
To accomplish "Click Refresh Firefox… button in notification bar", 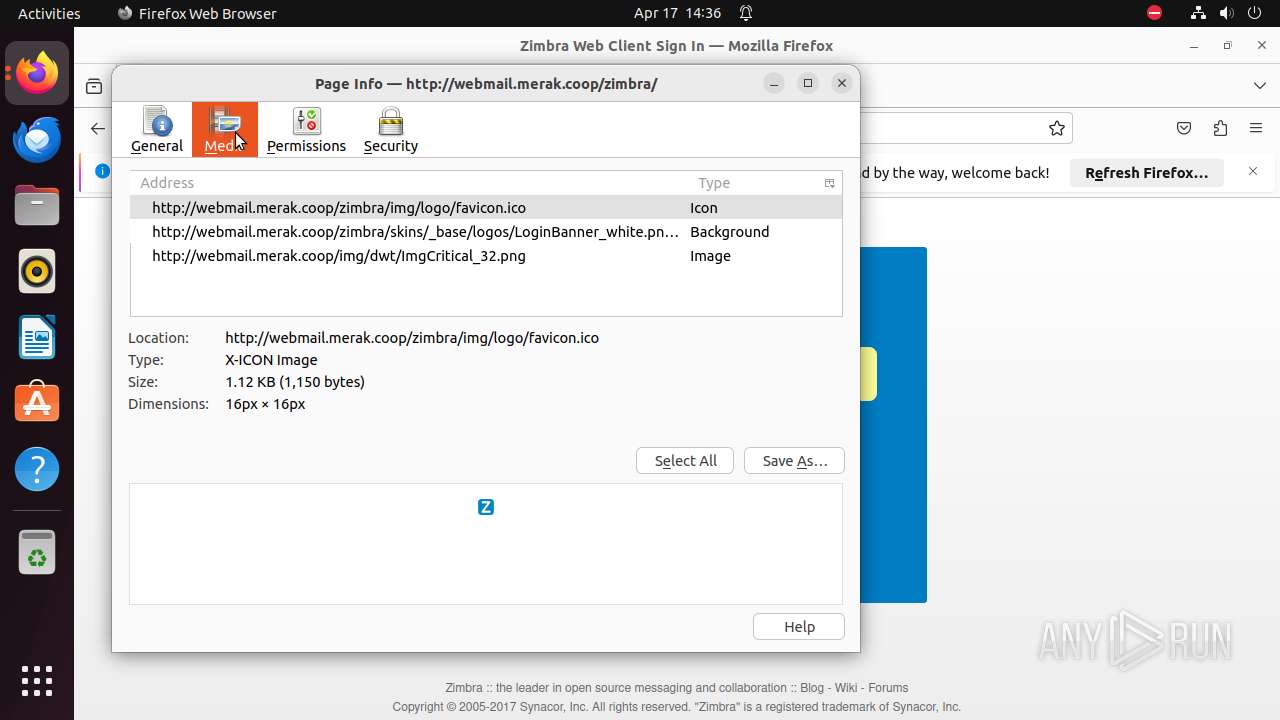I will 1146,173.
